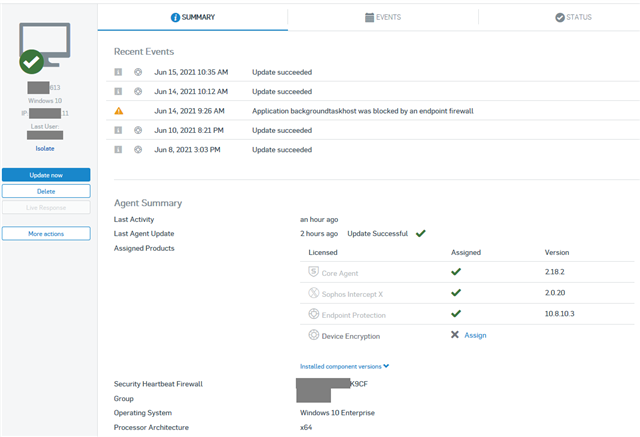The height and width of the screenshot is (437, 640).
Task: Assign Device Encryption via Assign link
Action: pyautogui.click(x=476, y=335)
